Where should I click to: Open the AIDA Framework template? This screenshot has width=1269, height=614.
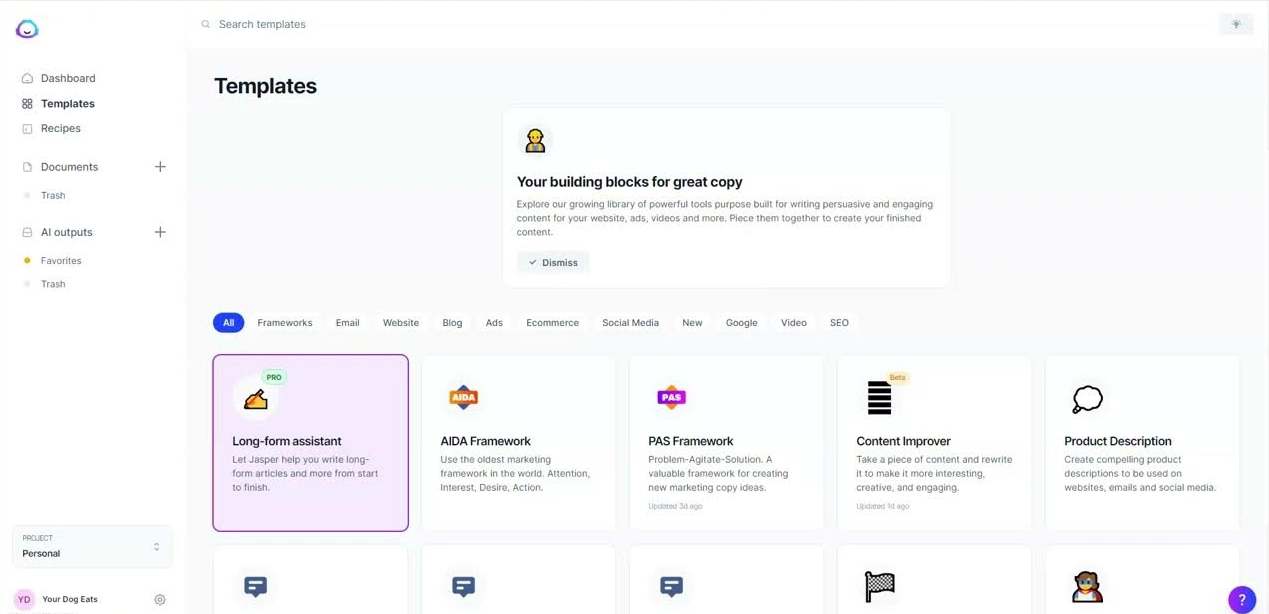pyautogui.click(x=518, y=443)
